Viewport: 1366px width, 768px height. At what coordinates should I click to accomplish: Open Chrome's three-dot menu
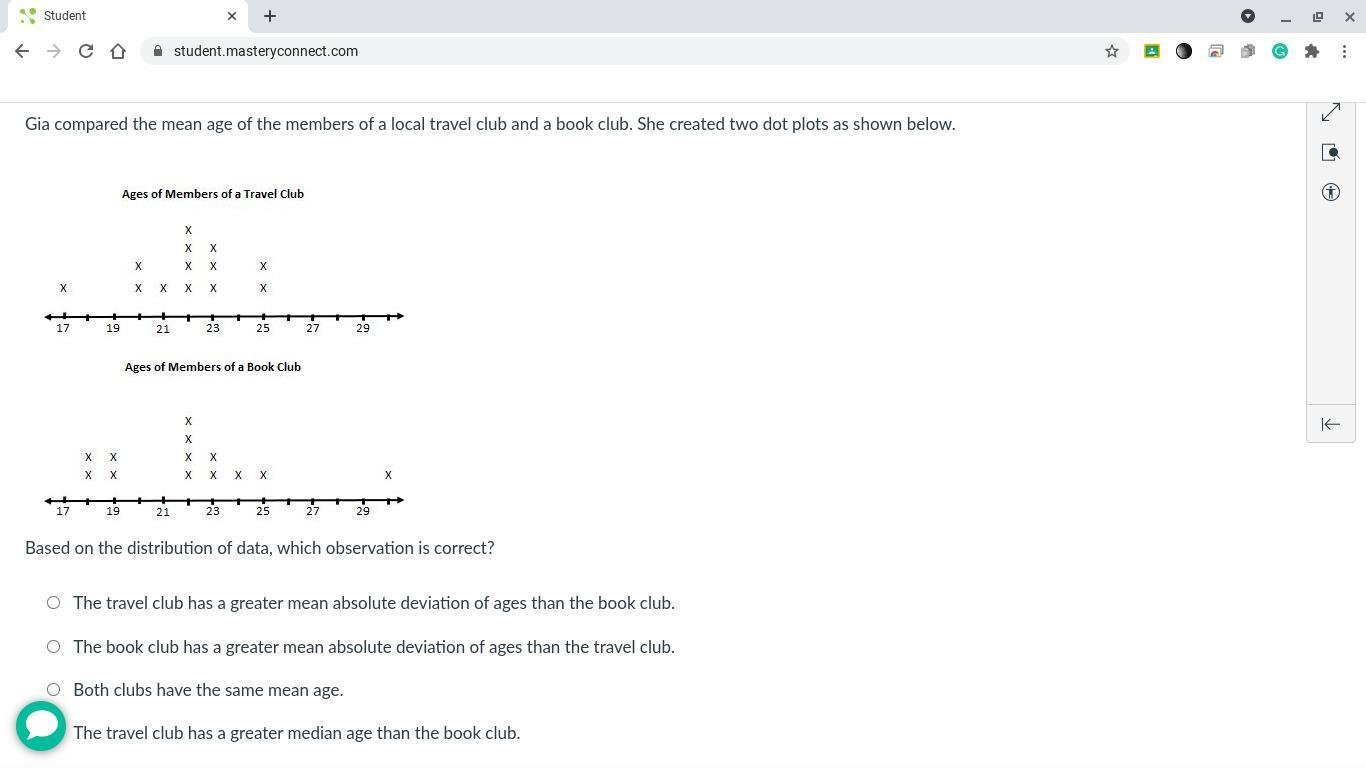pos(1344,51)
